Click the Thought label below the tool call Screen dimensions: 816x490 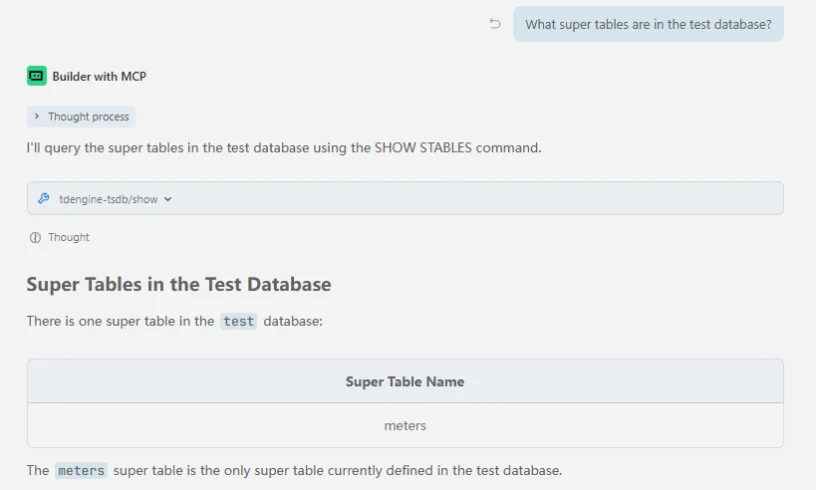(68, 238)
